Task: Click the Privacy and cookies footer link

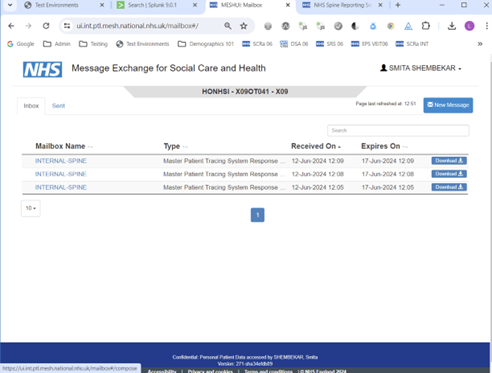Action: click(210, 371)
